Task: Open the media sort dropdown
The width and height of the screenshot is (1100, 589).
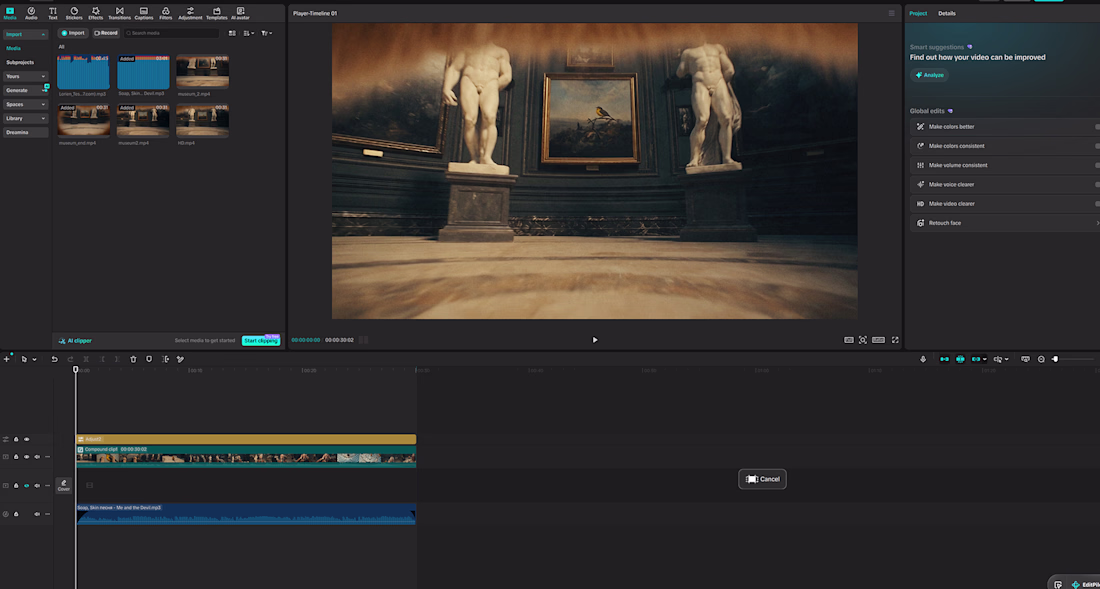Action: pos(248,33)
